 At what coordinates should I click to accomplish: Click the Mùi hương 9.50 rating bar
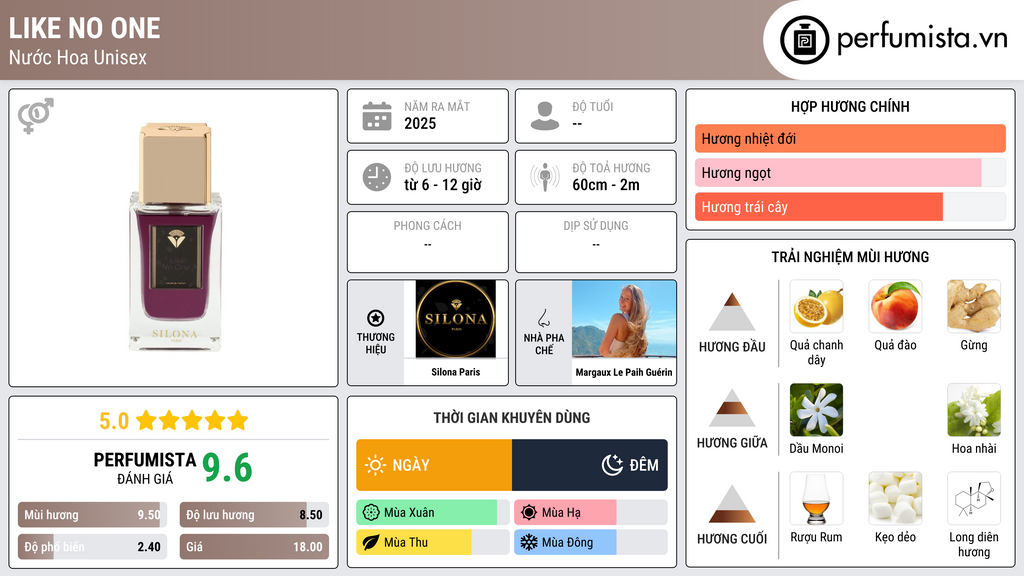pos(93,515)
